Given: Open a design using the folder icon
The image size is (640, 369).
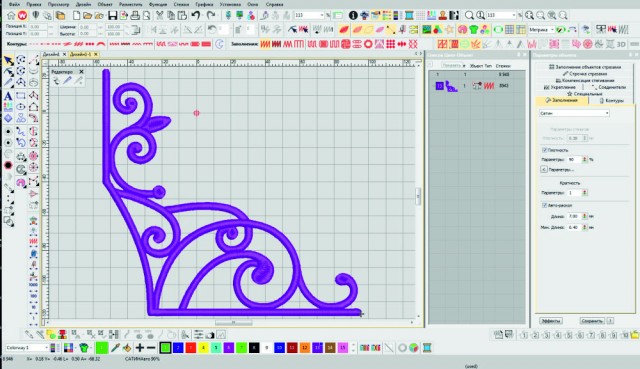Looking at the screenshot, I should 87,16.
